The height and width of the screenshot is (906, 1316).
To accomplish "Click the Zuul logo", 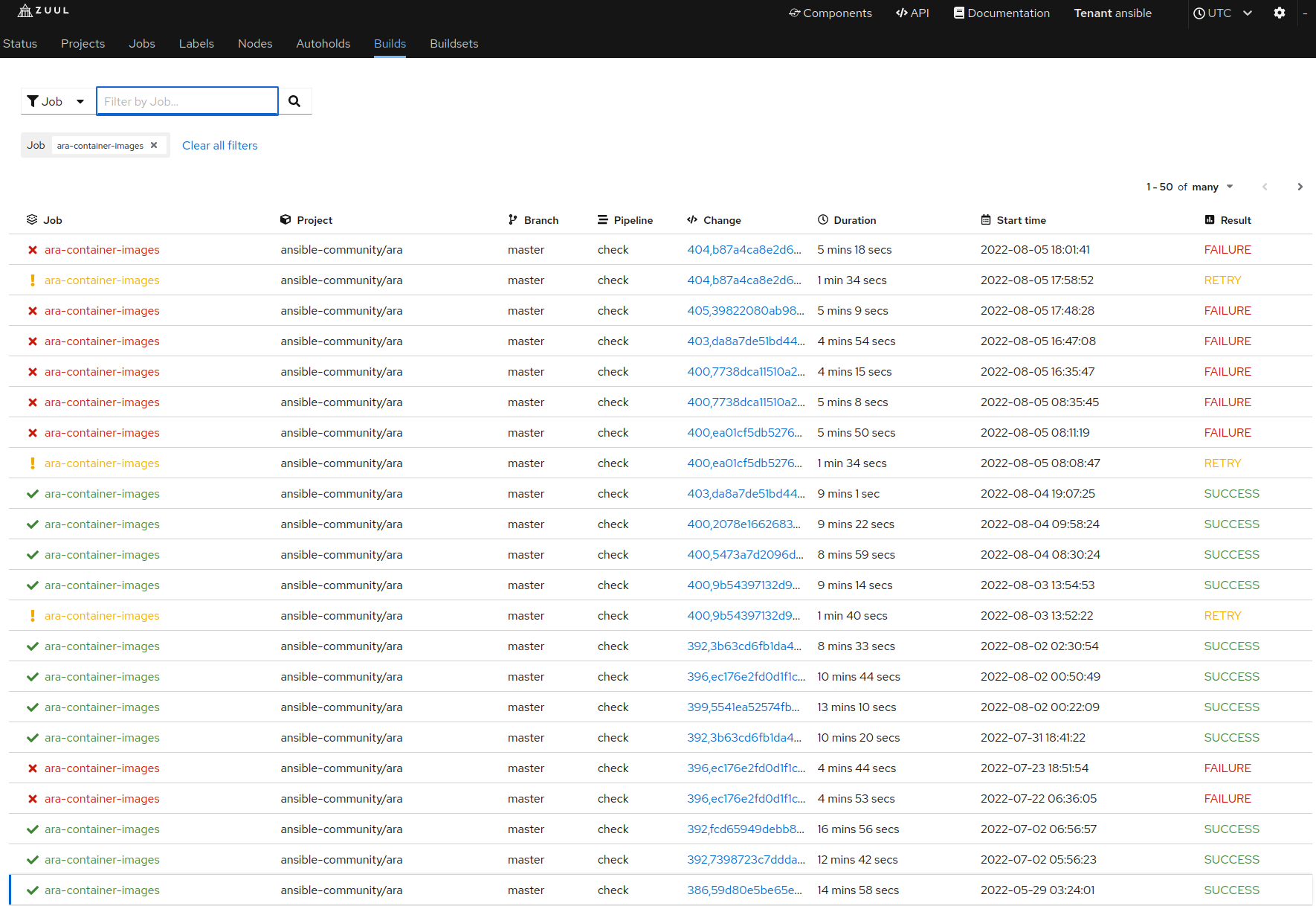I will pyautogui.click(x=42, y=10).
